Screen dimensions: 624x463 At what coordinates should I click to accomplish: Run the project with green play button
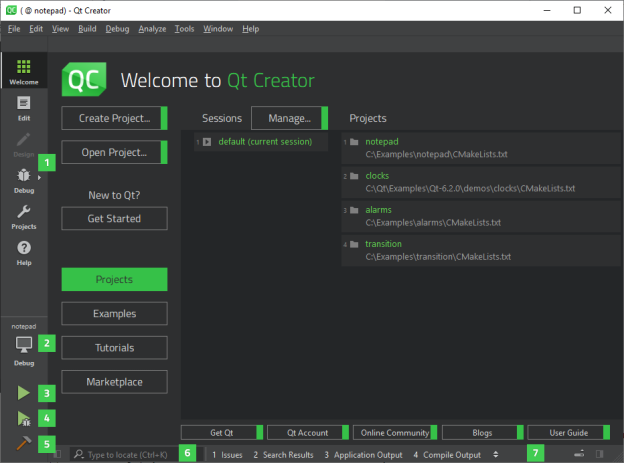click(23, 393)
